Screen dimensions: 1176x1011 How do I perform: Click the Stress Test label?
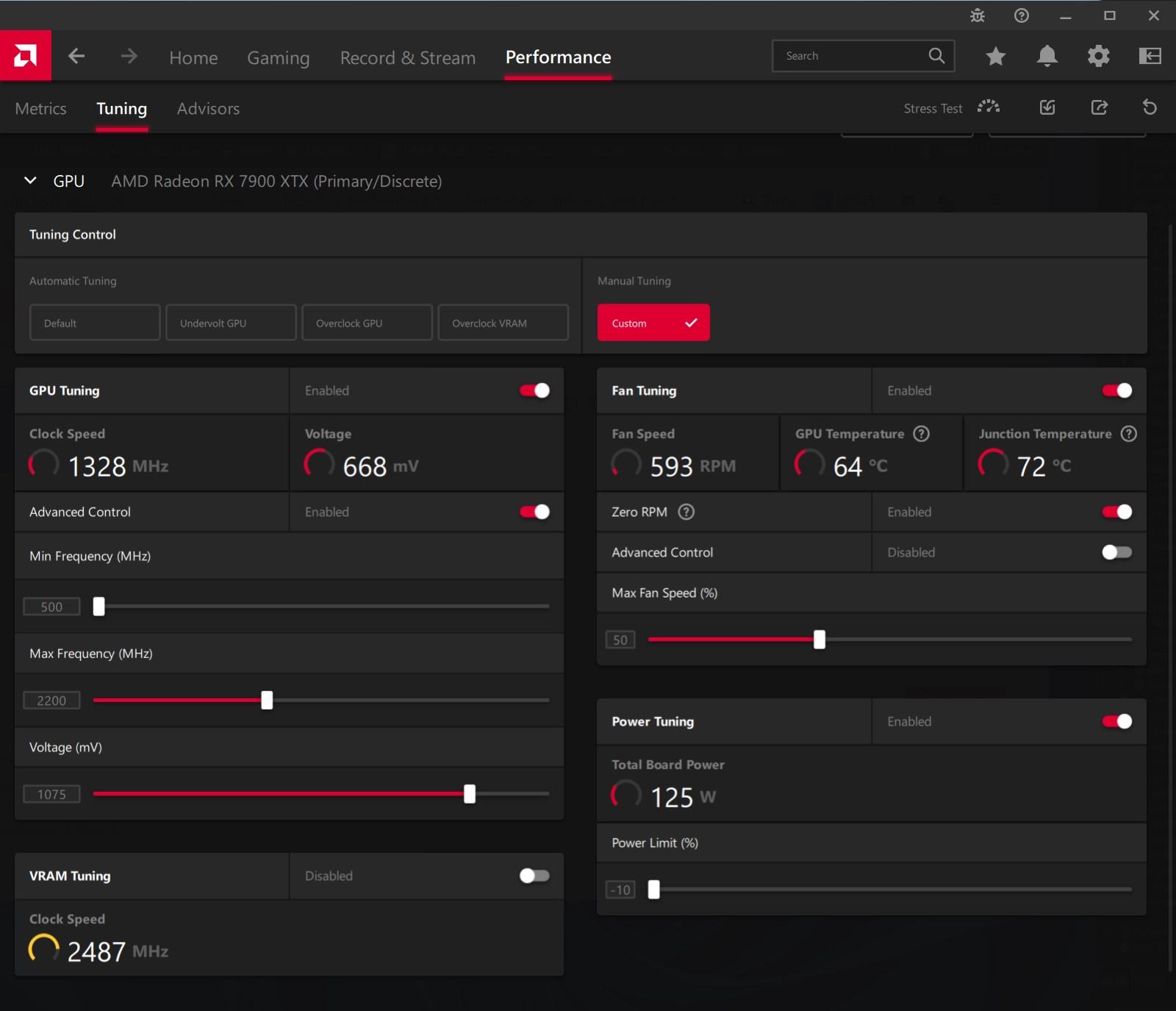[x=933, y=108]
